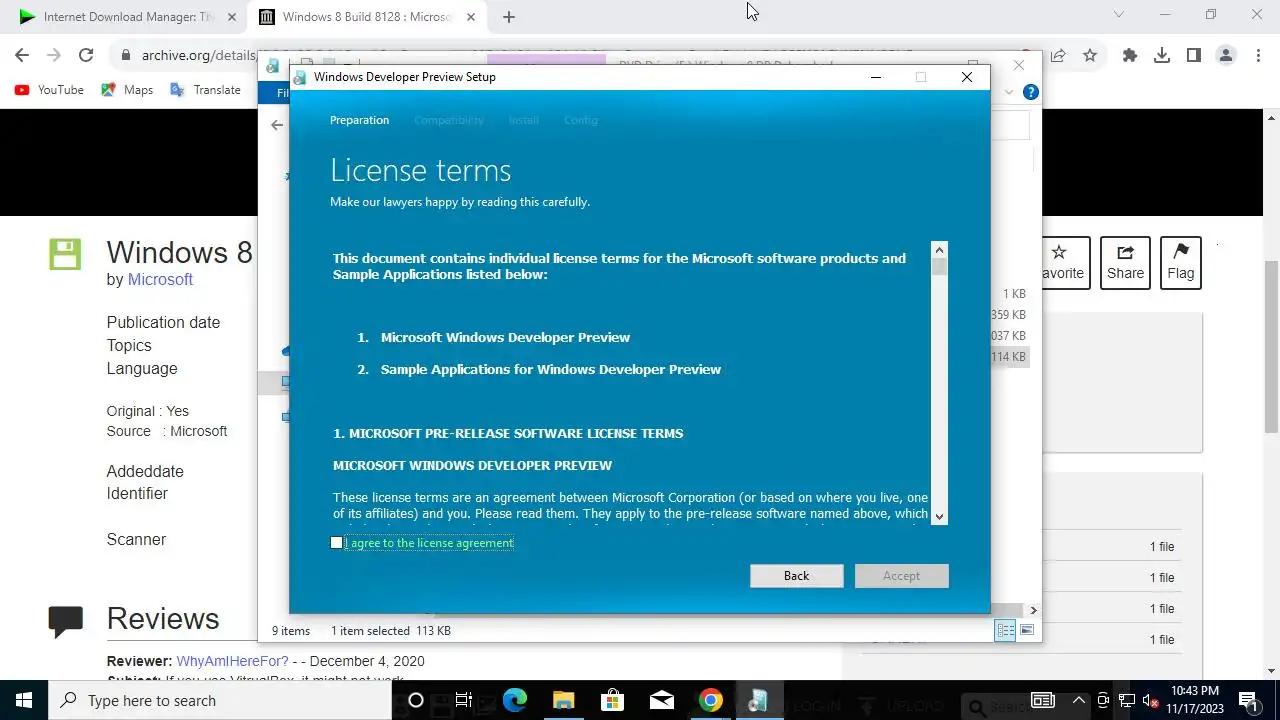The height and width of the screenshot is (720, 1280).
Task: Close the Windows 8 Build 8128 tab
Action: point(470,17)
